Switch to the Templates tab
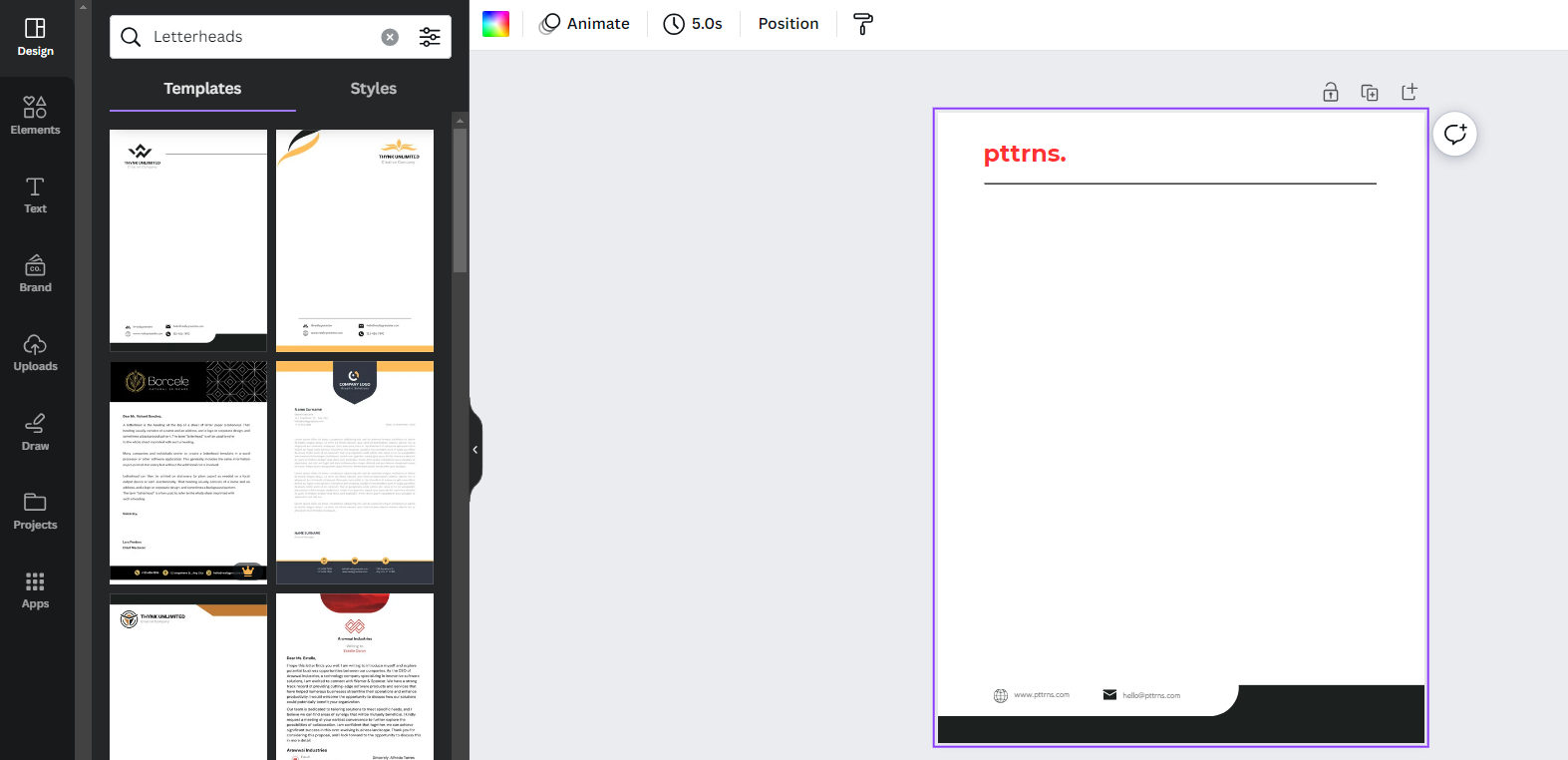 202,89
